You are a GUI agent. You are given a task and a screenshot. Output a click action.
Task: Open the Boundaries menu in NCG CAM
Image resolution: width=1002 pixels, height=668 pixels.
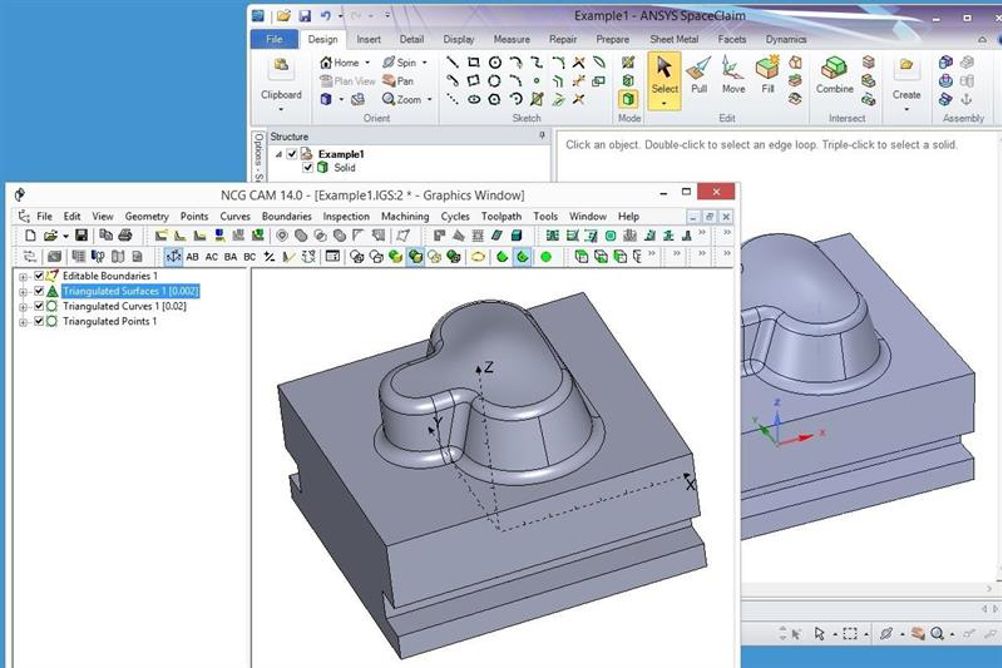click(x=286, y=217)
